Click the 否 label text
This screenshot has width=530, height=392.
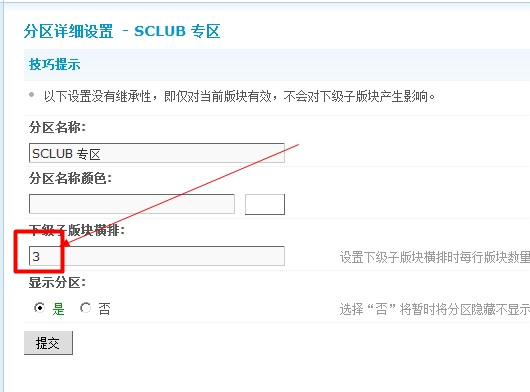pyautogui.click(x=104, y=309)
